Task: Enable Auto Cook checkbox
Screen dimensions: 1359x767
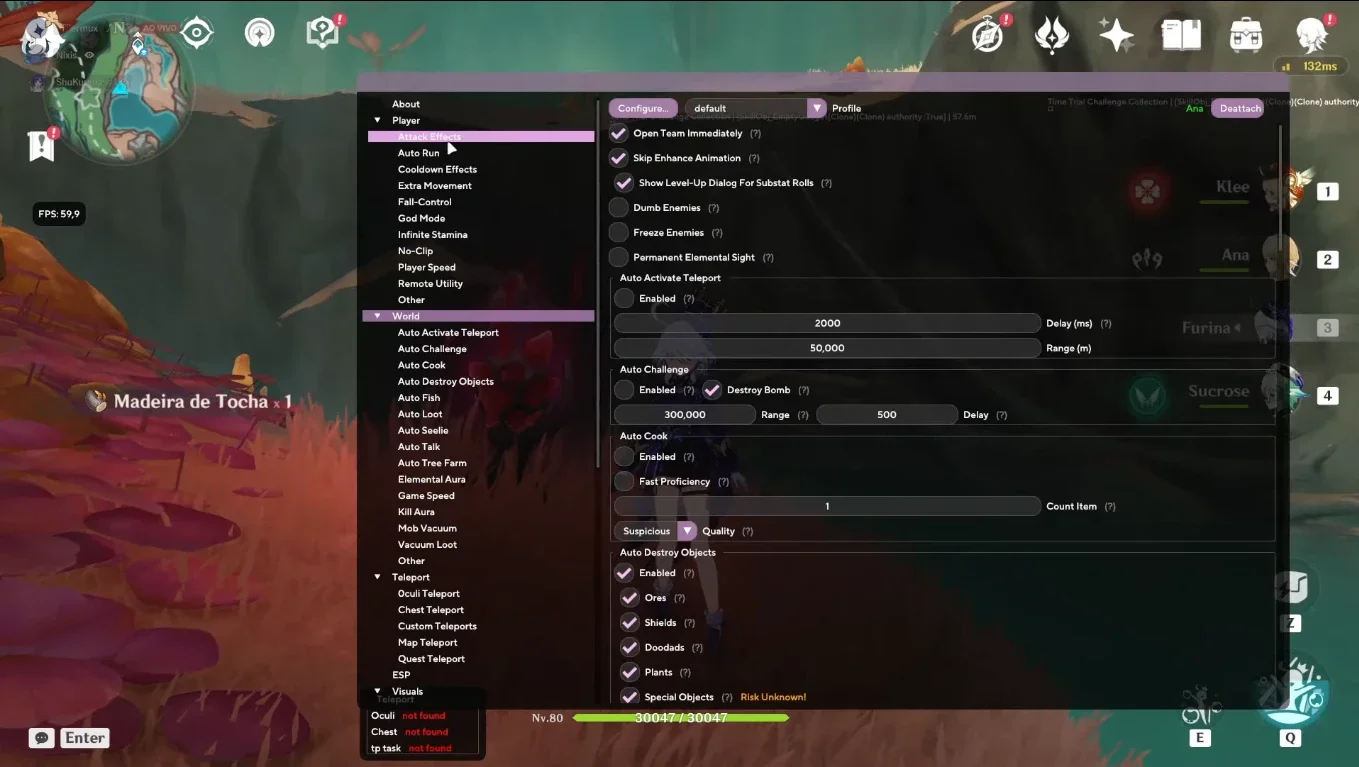Action: (624, 456)
